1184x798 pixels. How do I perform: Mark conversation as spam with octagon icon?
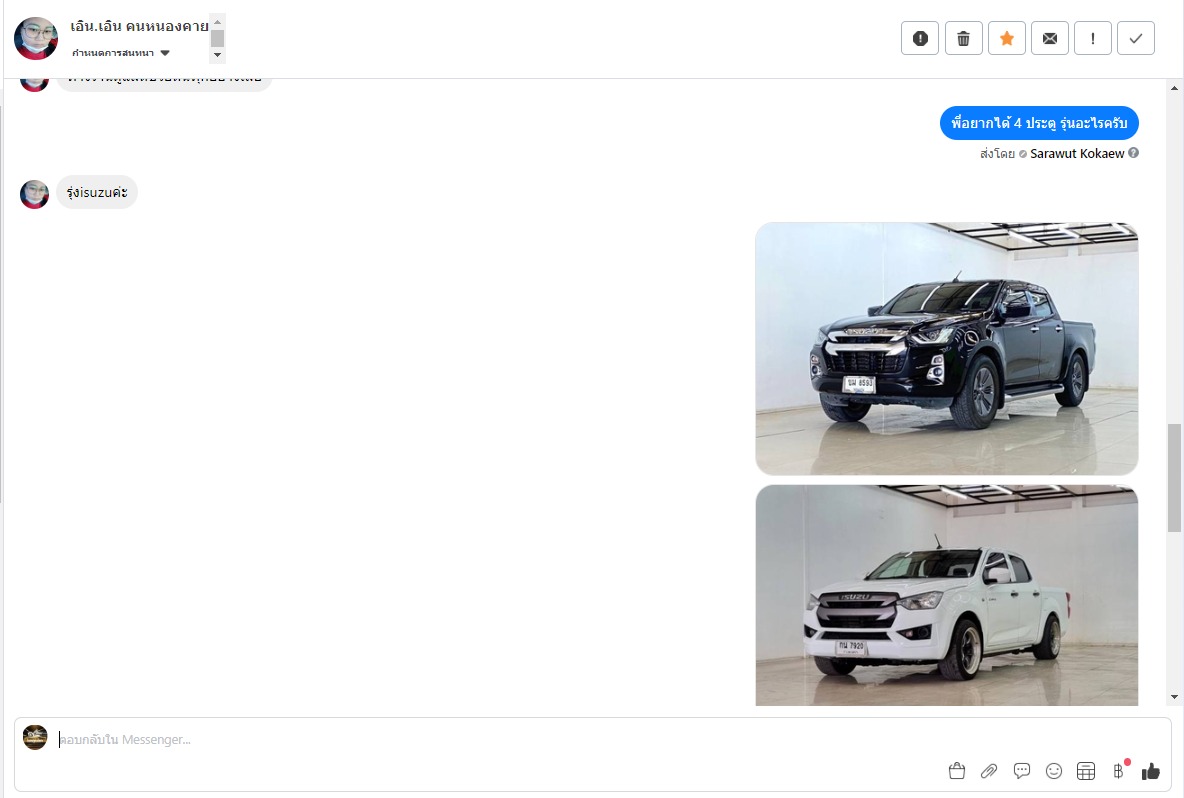(x=920, y=39)
